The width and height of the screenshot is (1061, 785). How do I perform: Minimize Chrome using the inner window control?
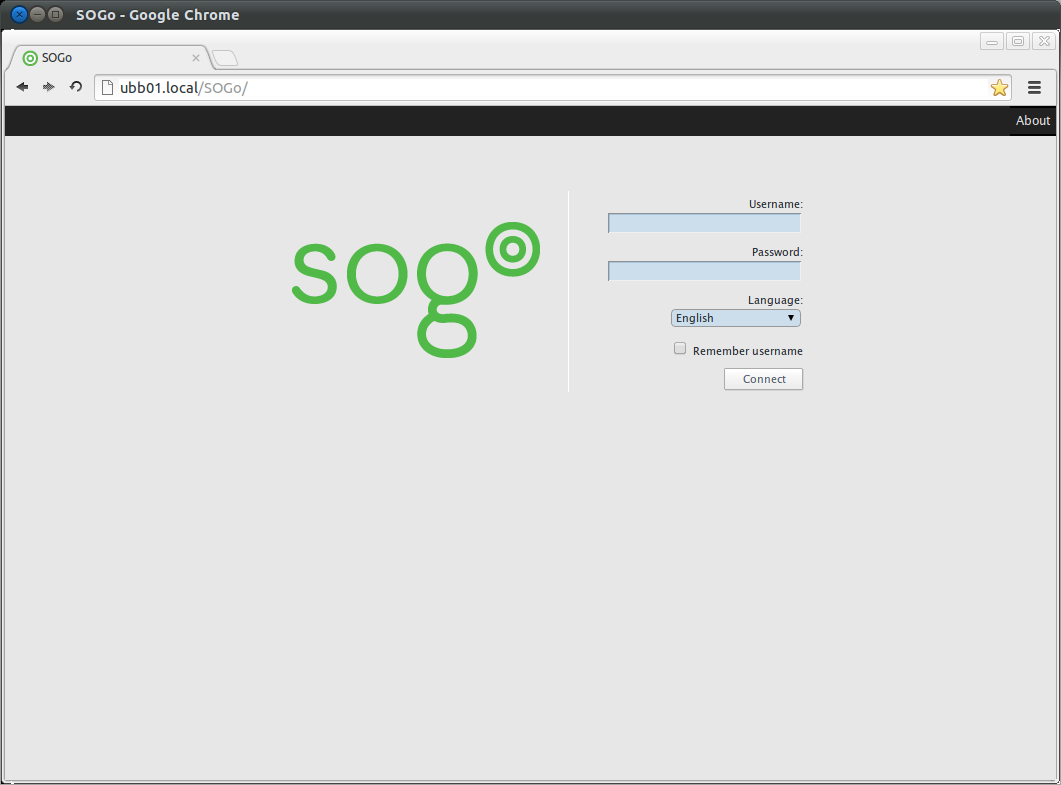tap(991, 41)
